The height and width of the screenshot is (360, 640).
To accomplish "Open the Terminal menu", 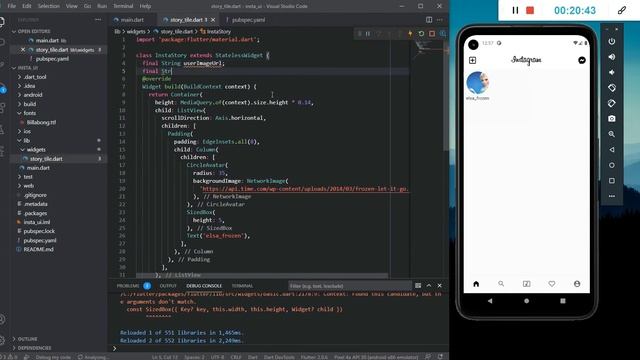I will [123, 6].
